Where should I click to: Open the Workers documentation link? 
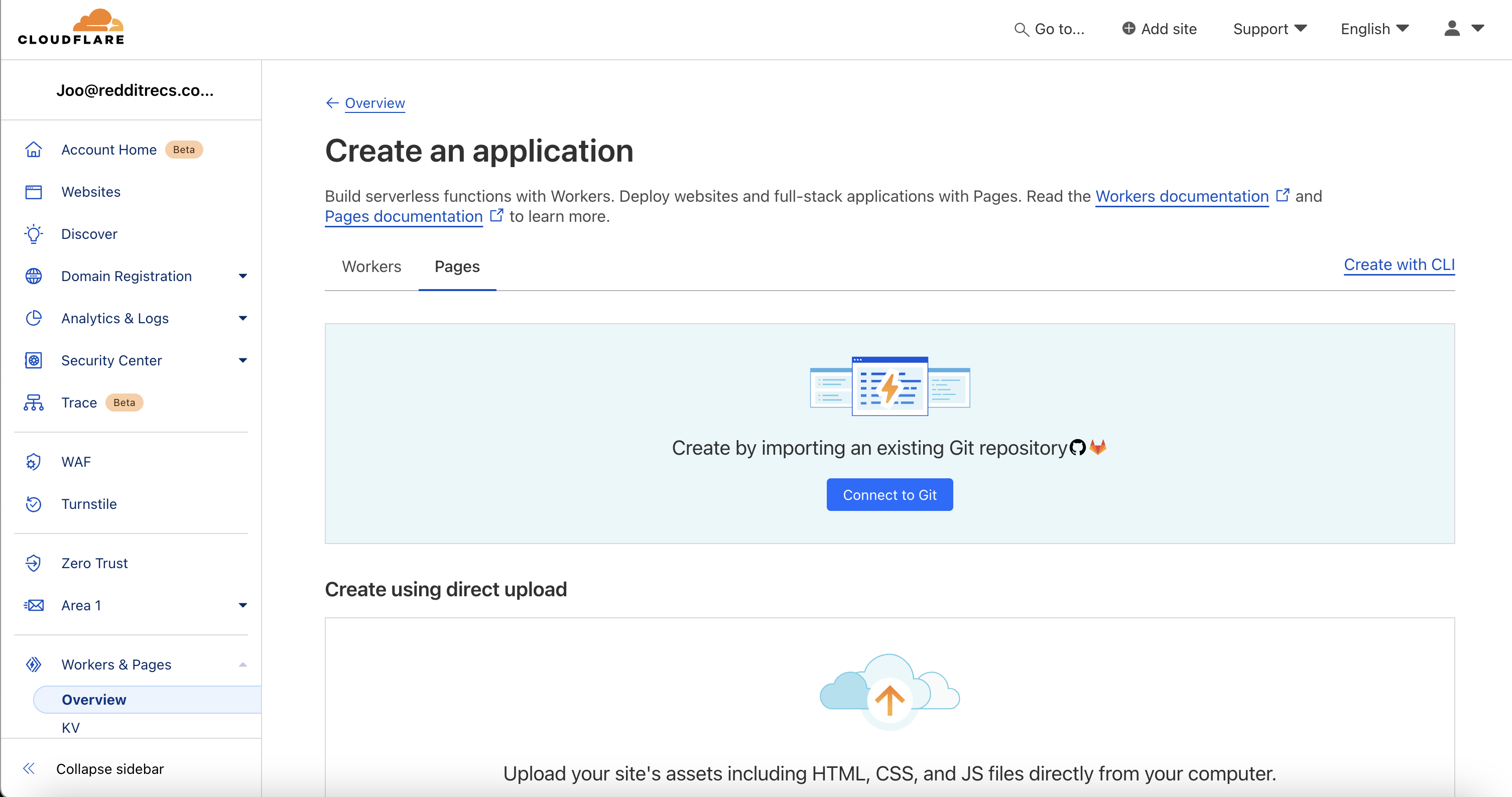click(1182, 196)
